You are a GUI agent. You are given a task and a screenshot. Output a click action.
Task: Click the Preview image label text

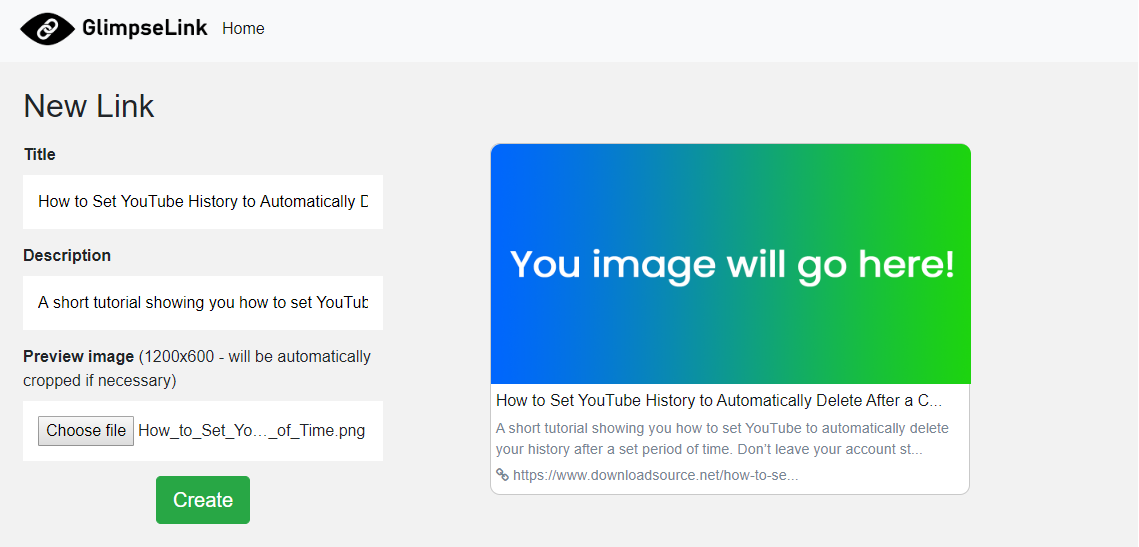tap(78, 357)
